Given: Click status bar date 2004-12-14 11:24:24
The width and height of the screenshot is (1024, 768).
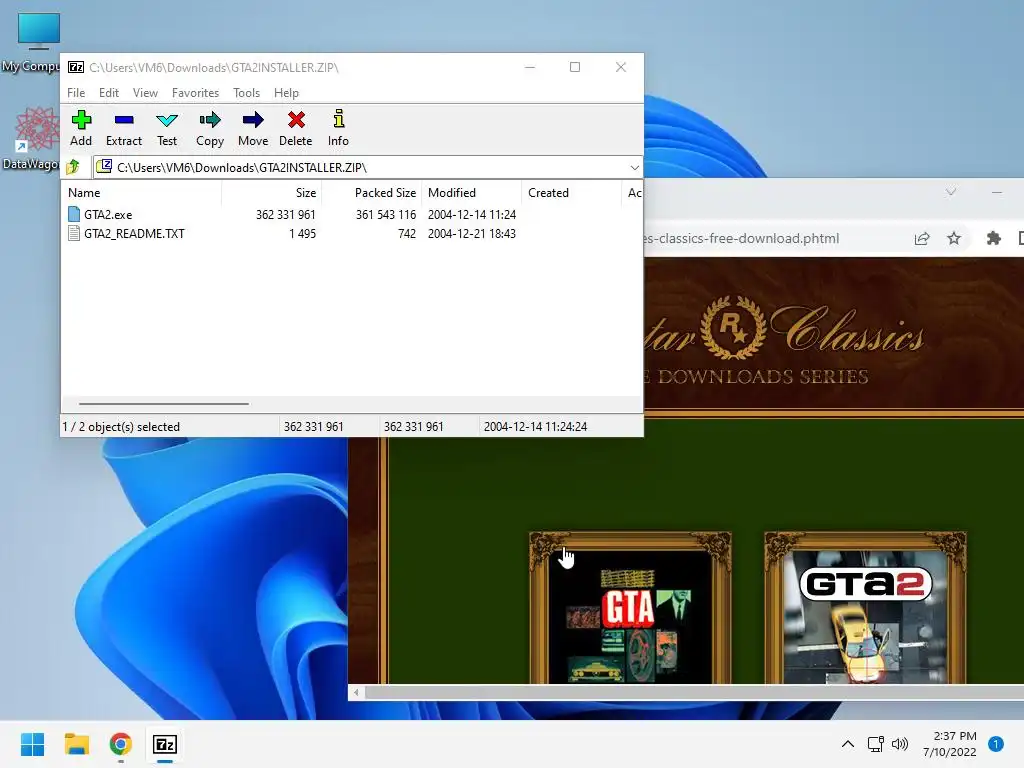Looking at the screenshot, I should pos(535,426).
